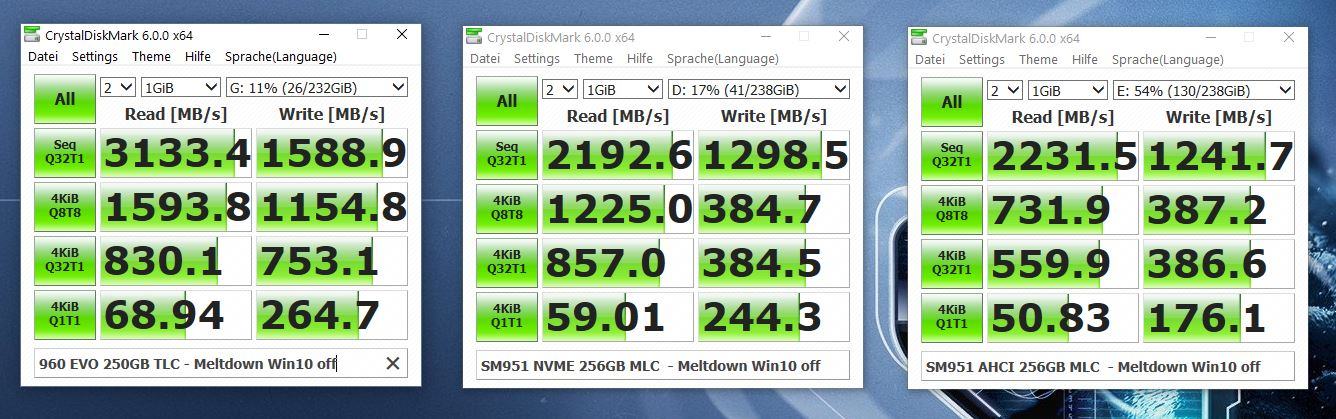
Task: Run All tests in the D: drive window
Action: pos(507,101)
